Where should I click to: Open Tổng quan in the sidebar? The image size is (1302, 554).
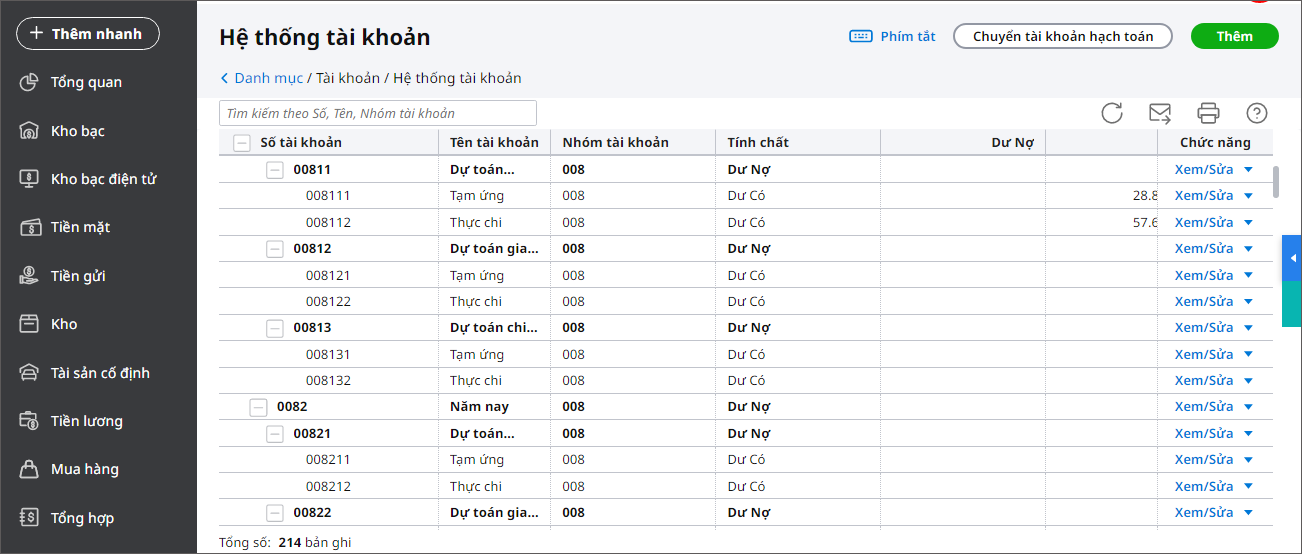(86, 82)
